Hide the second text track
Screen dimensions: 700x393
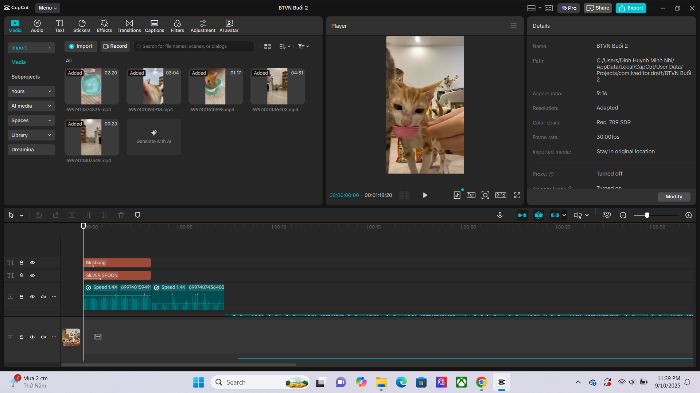point(32,276)
